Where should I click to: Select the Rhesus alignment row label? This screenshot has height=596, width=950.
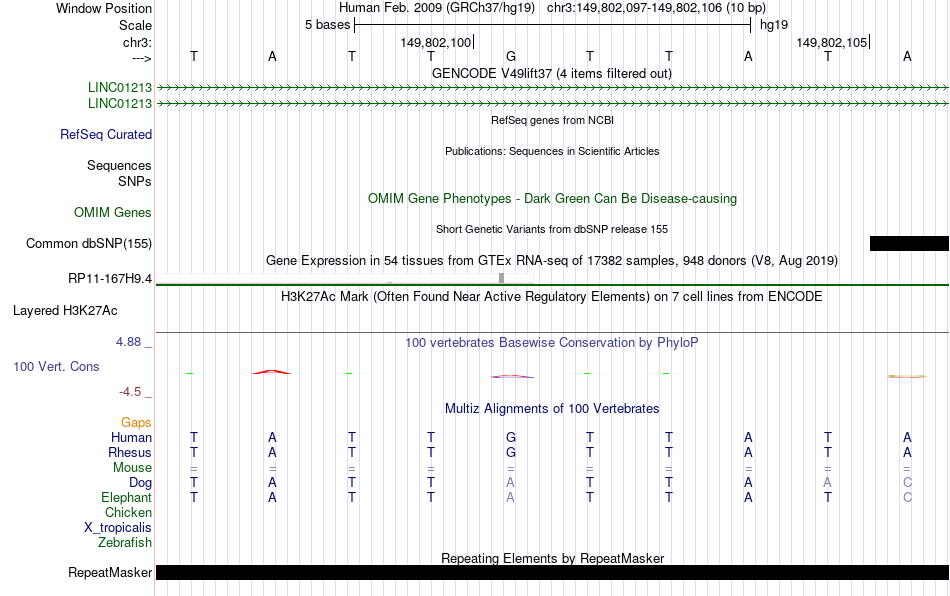pyautogui.click(x=130, y=452)
